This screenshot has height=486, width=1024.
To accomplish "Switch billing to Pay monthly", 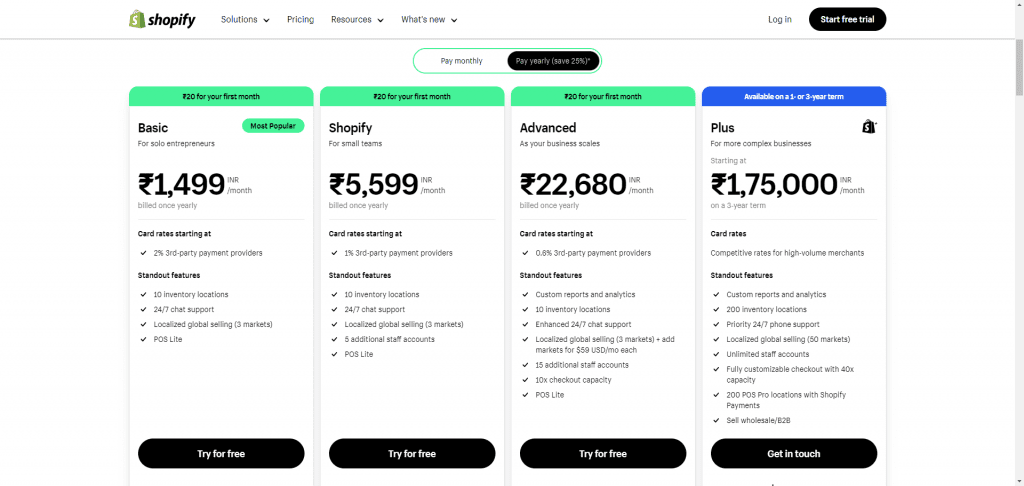I will click(461, 61).
